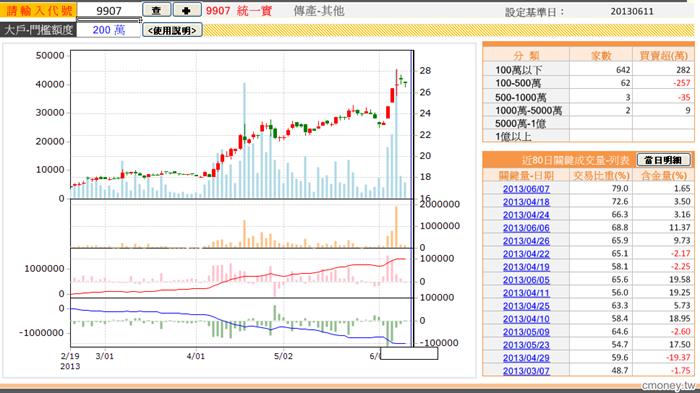700x393 pixels.
Task: Click the 交易比重(%) column header
Action: (601, 176)
